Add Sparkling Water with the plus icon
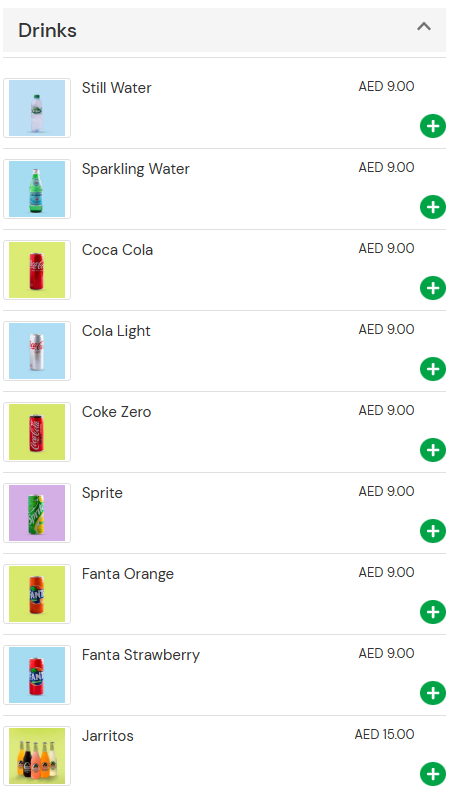Viewport: 461px width, 804px height. (433, 207)
